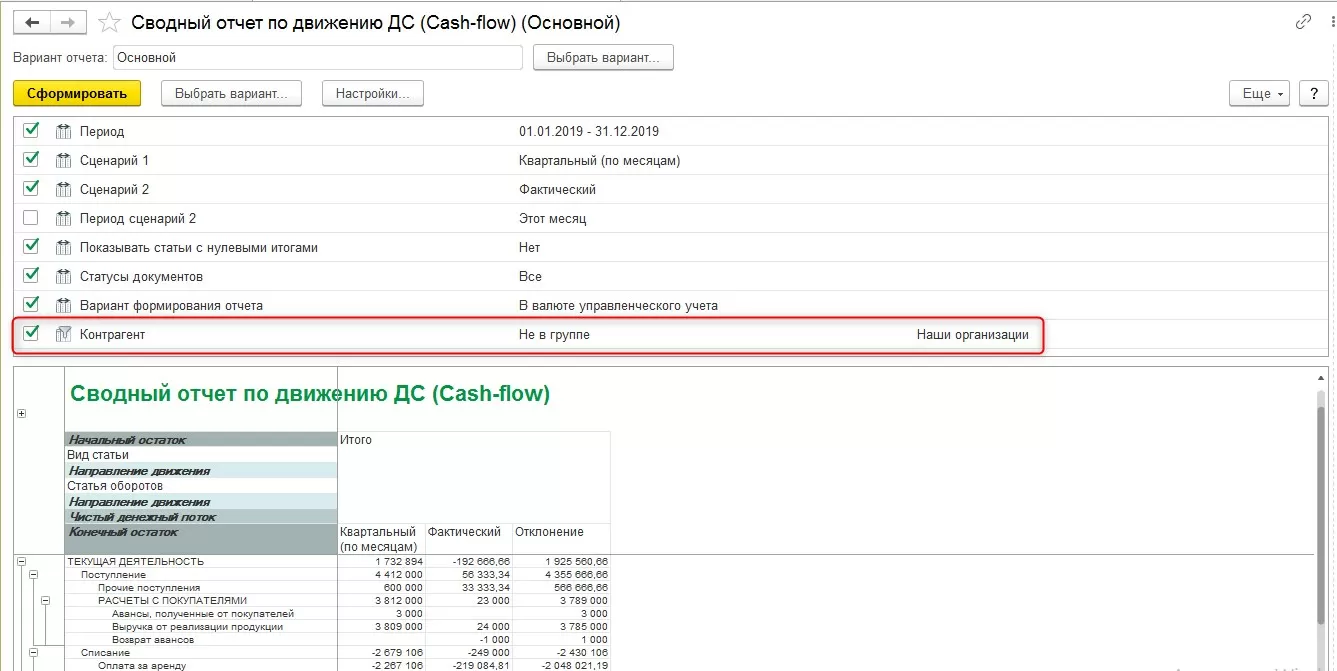Select value Квартальный (по месяцам) for Сценарий 1
This screenshot has height=671, width=1337.
click(x=599, y=160)
